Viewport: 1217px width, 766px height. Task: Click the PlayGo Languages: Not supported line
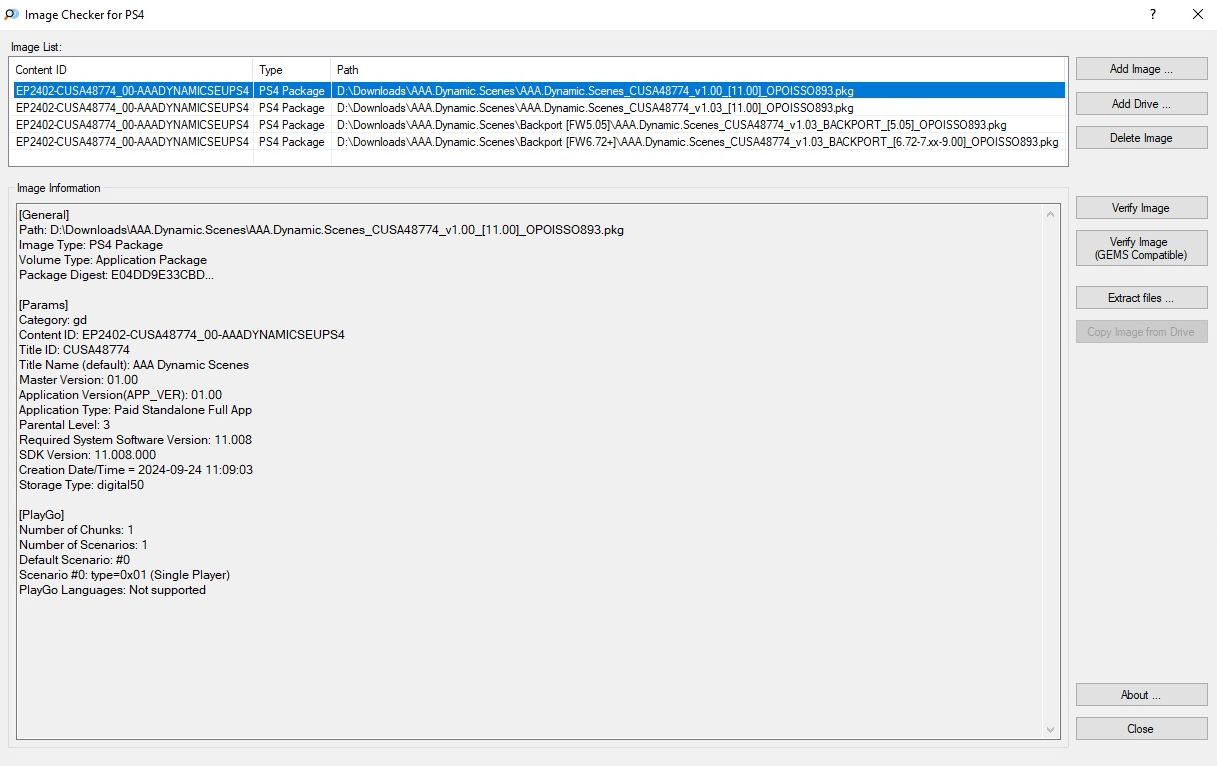[112, 590]
